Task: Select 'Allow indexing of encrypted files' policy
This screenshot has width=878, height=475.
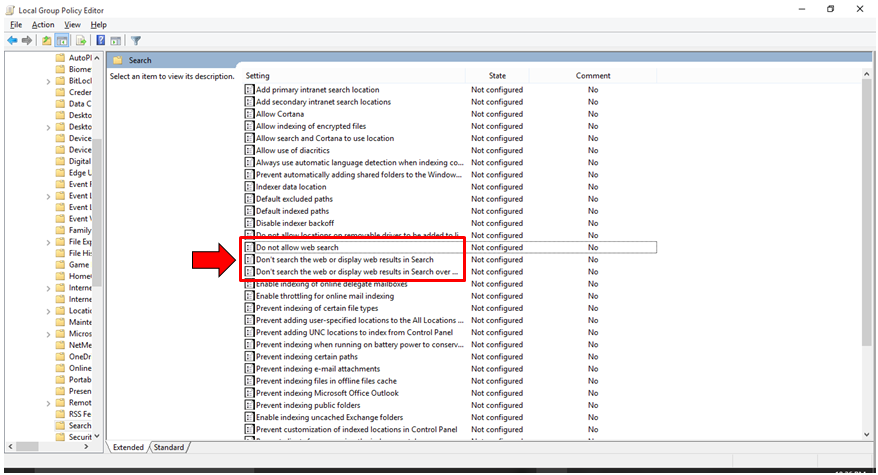Action: 311,126
